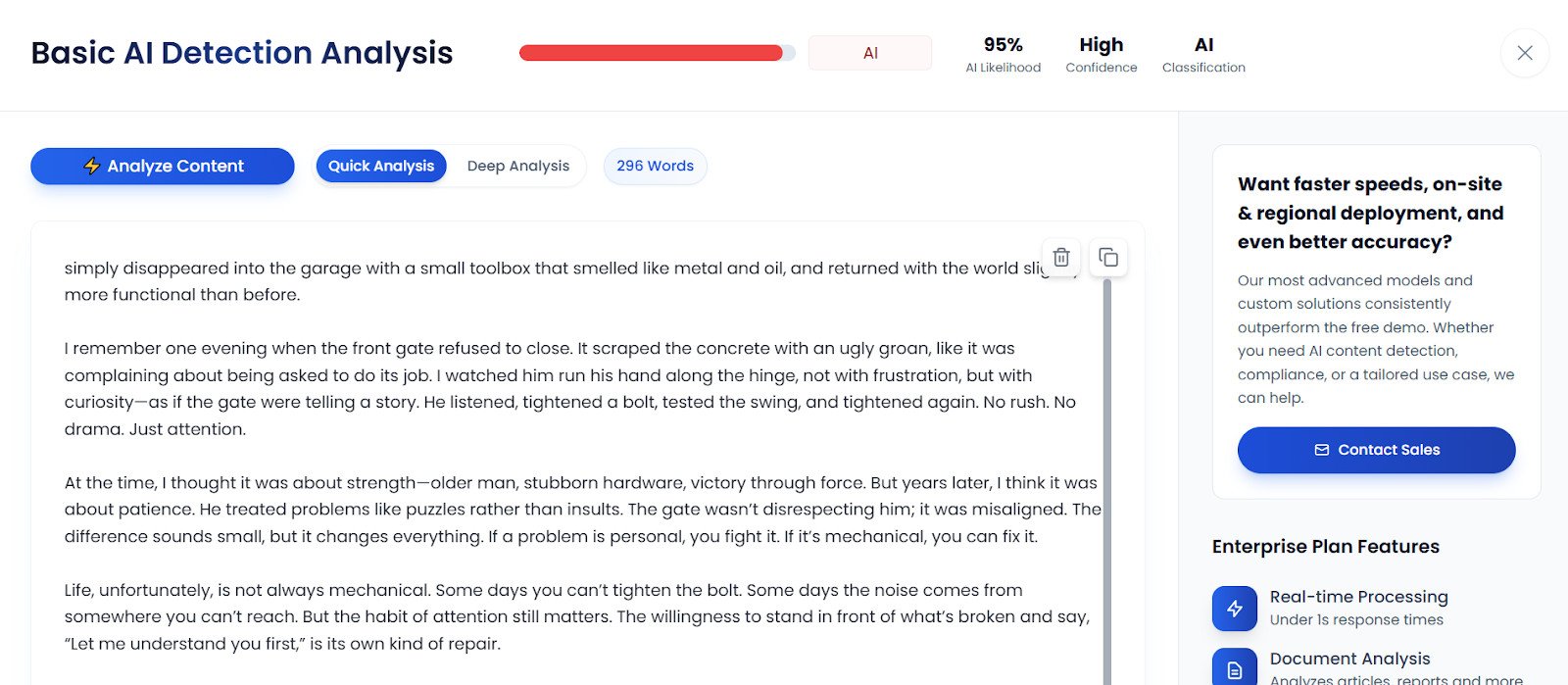Click the 296 Words count badge
1568x685 pixels.
tap(655, 166)
